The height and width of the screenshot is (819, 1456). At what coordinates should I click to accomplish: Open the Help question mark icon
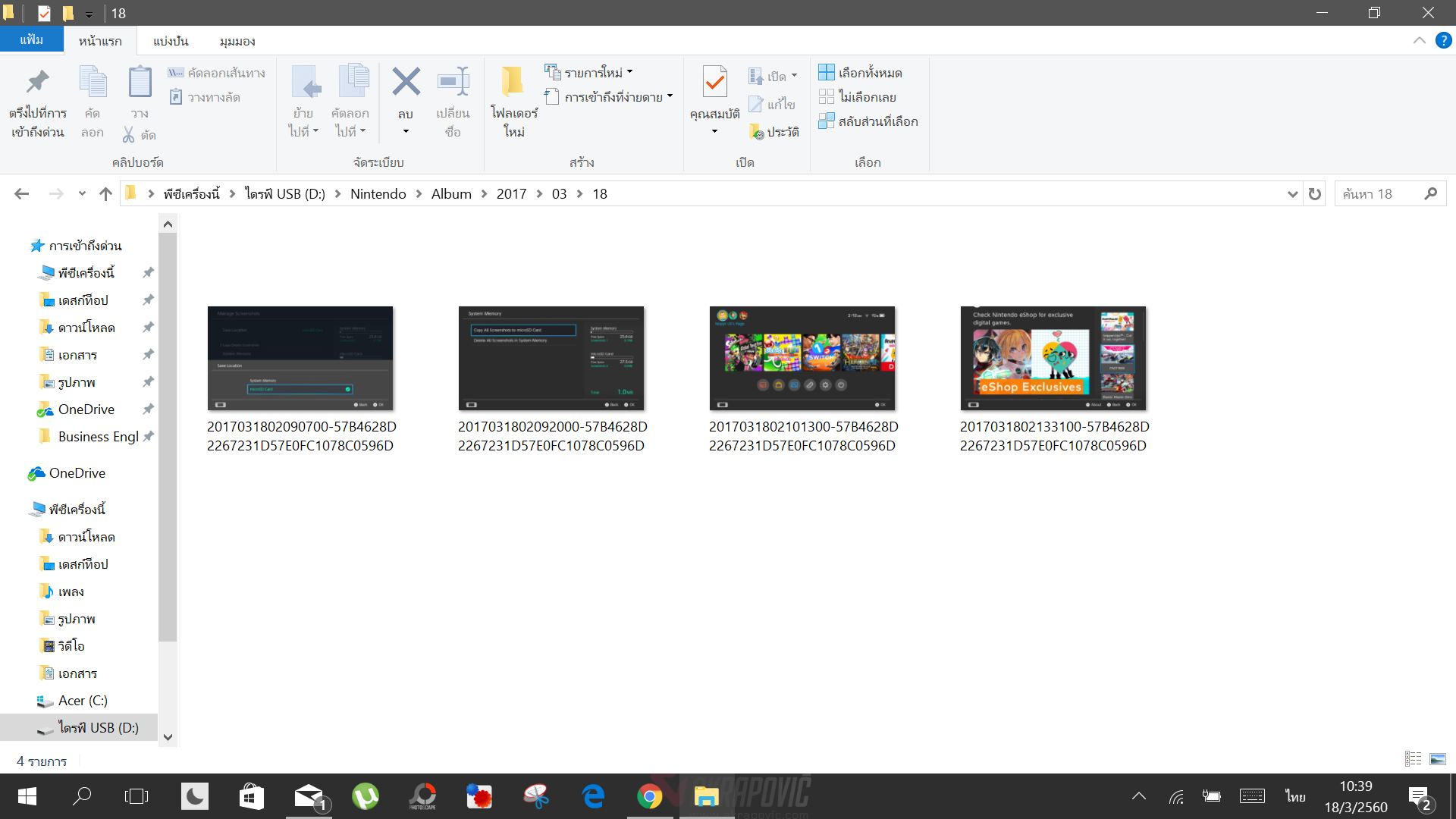point(1443,40)
